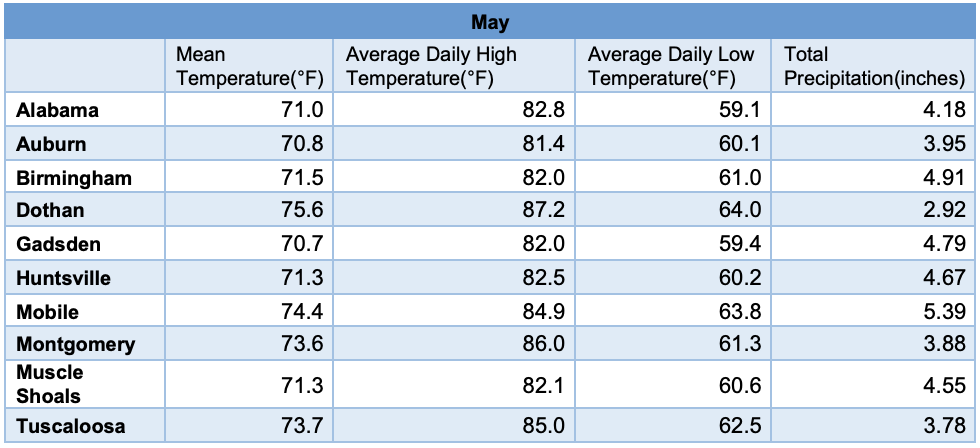The width and height of the screenshot is (980, 448).
Task: Click the Birmingham row label
Action: pyautogui.click(x=74, y=178)
